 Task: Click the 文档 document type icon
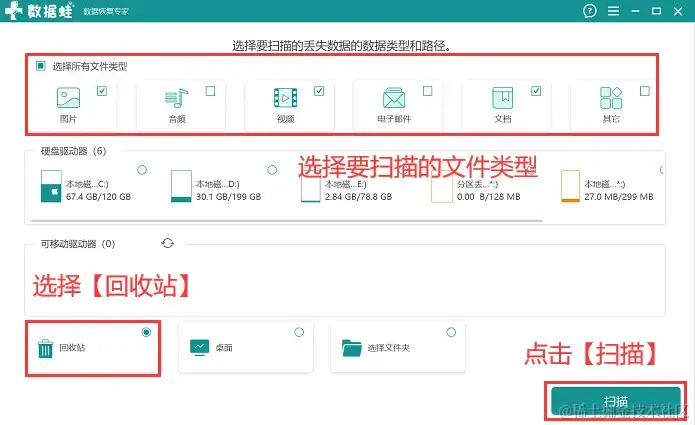pyautogui.click(x=503, y=98)
